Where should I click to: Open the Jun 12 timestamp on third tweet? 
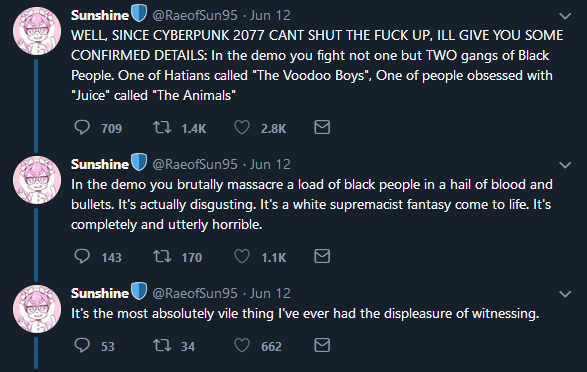click(270, 293)
